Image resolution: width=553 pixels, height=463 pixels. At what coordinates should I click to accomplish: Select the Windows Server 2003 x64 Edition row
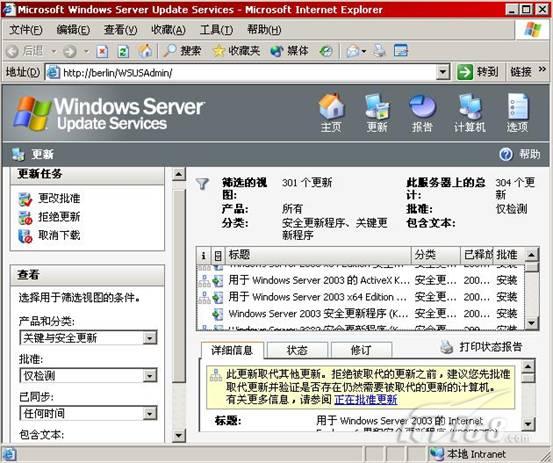pos(360,297)
